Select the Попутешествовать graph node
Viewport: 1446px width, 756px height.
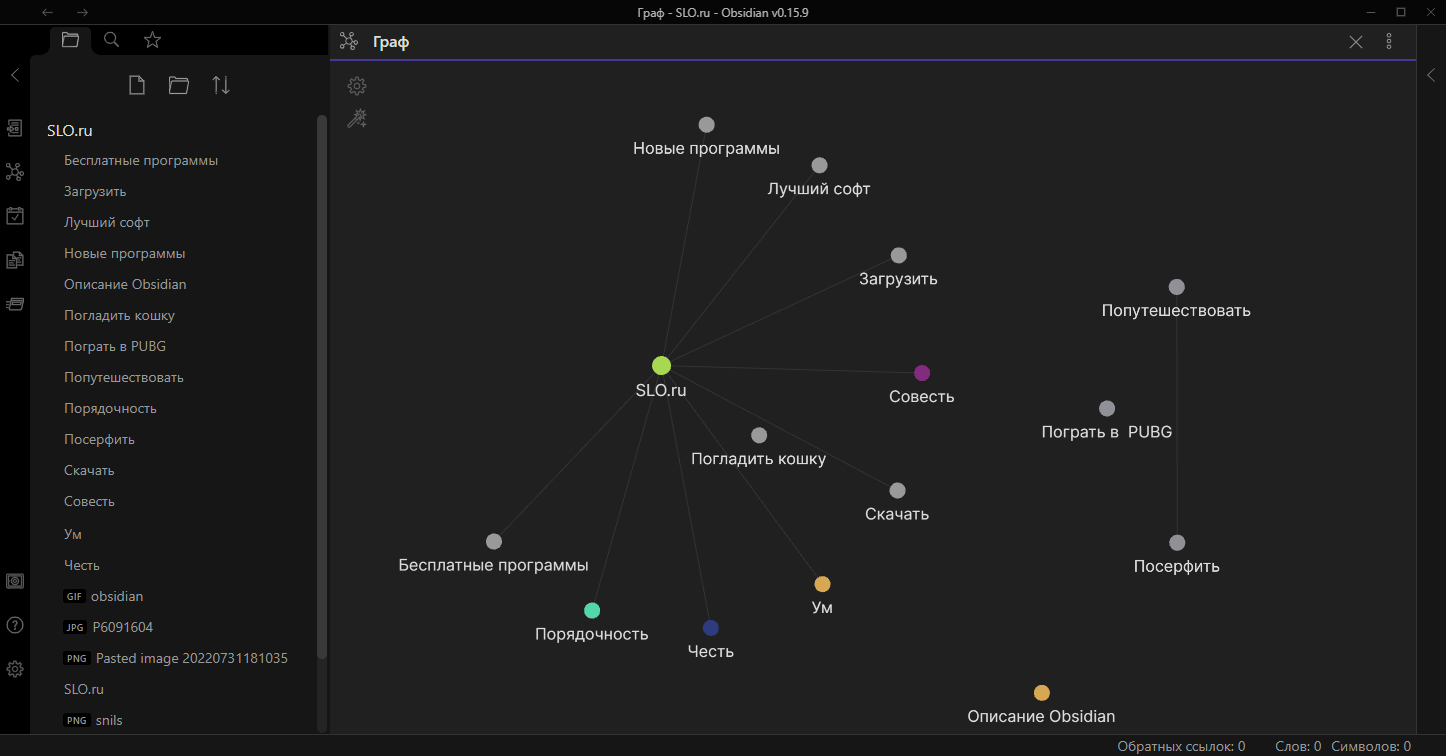(x=1176, y=287)
